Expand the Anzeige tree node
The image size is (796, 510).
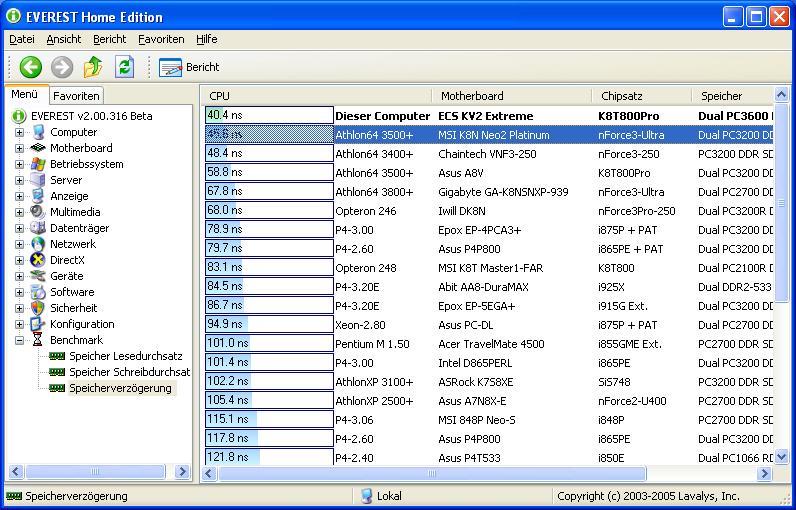click(x=19, y=196)
